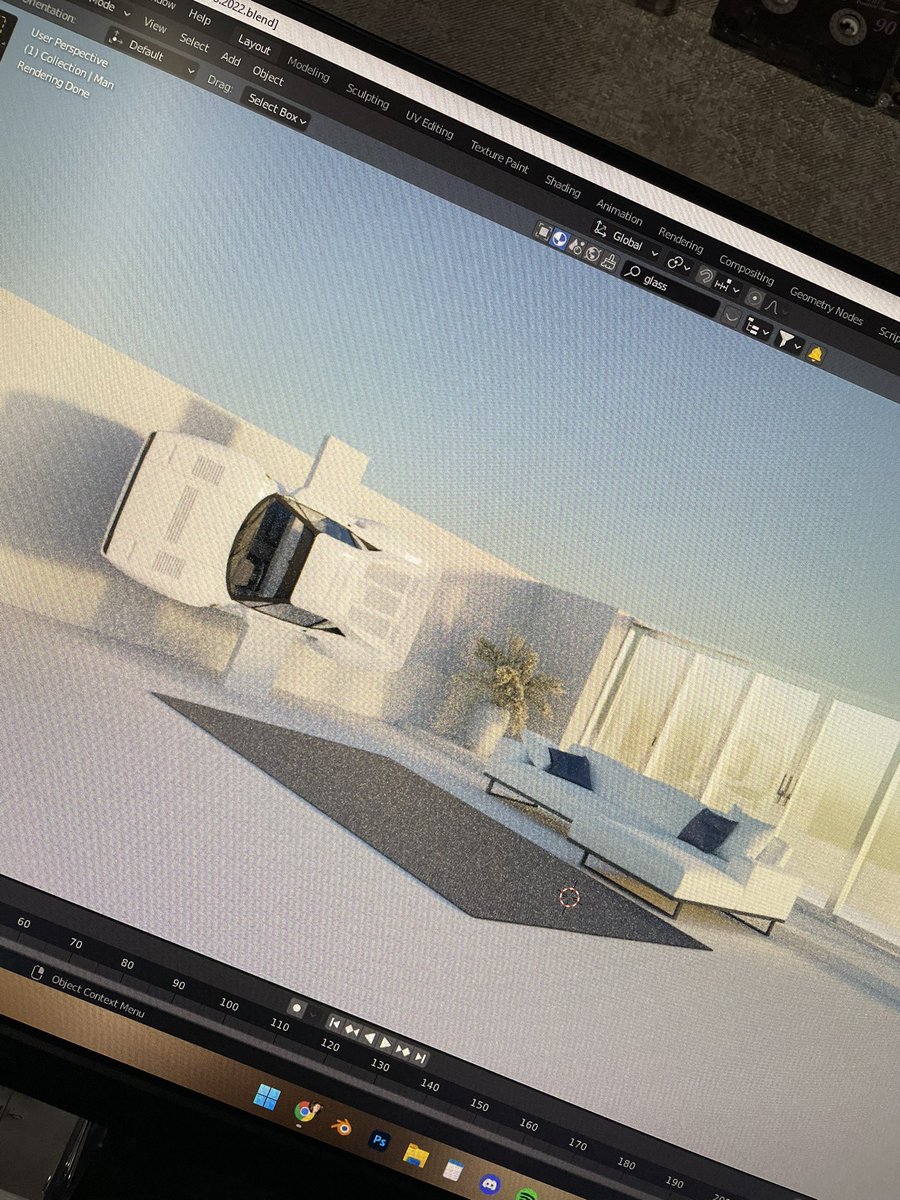Play the animation in reverse

pos(369,1037)
